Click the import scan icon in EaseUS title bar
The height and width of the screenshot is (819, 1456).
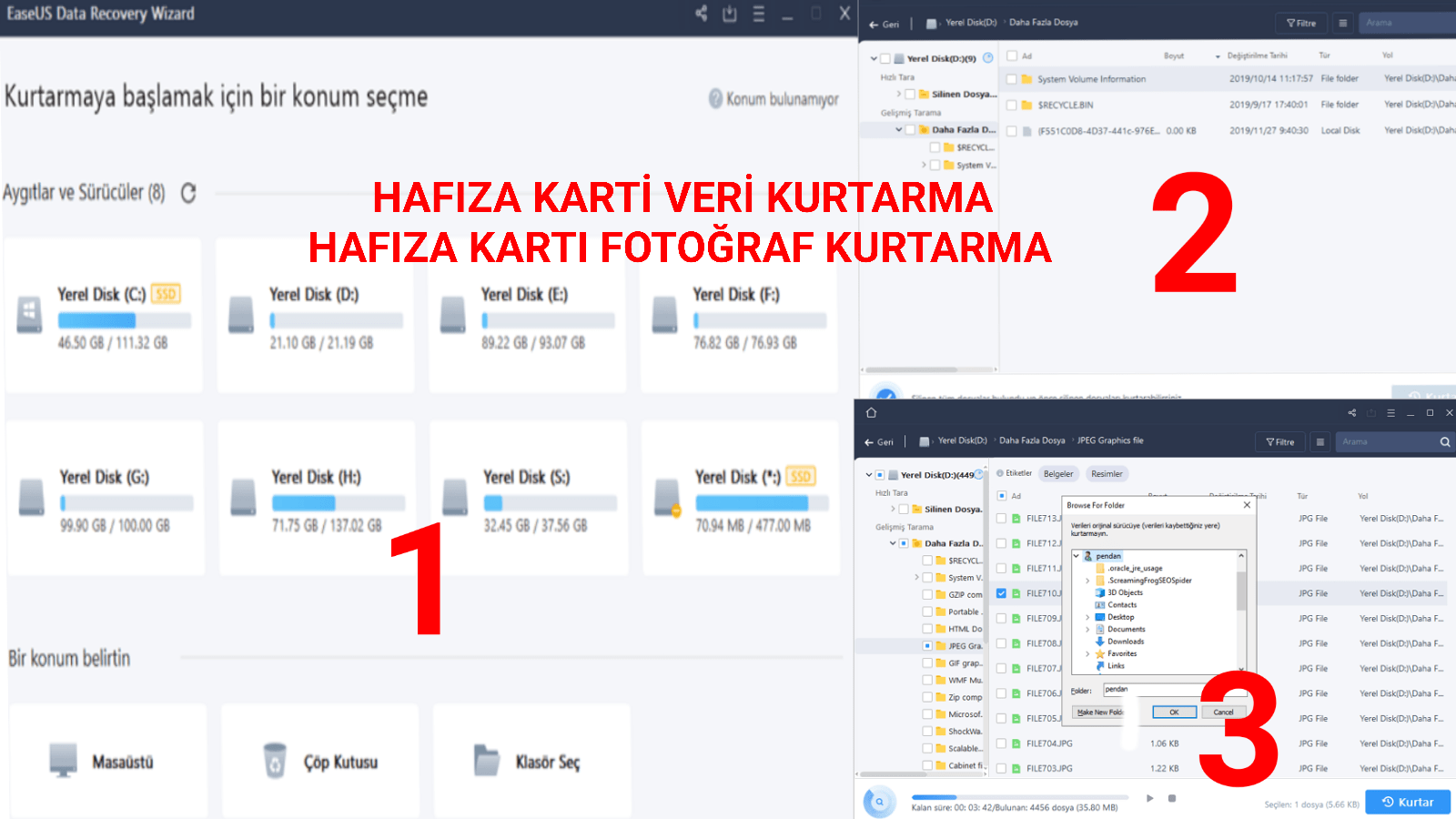(730, 14)
